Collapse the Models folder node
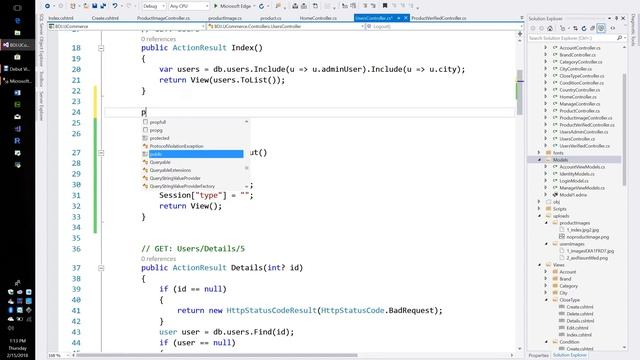This screenshot has height=360, width=640. [539, 160]
